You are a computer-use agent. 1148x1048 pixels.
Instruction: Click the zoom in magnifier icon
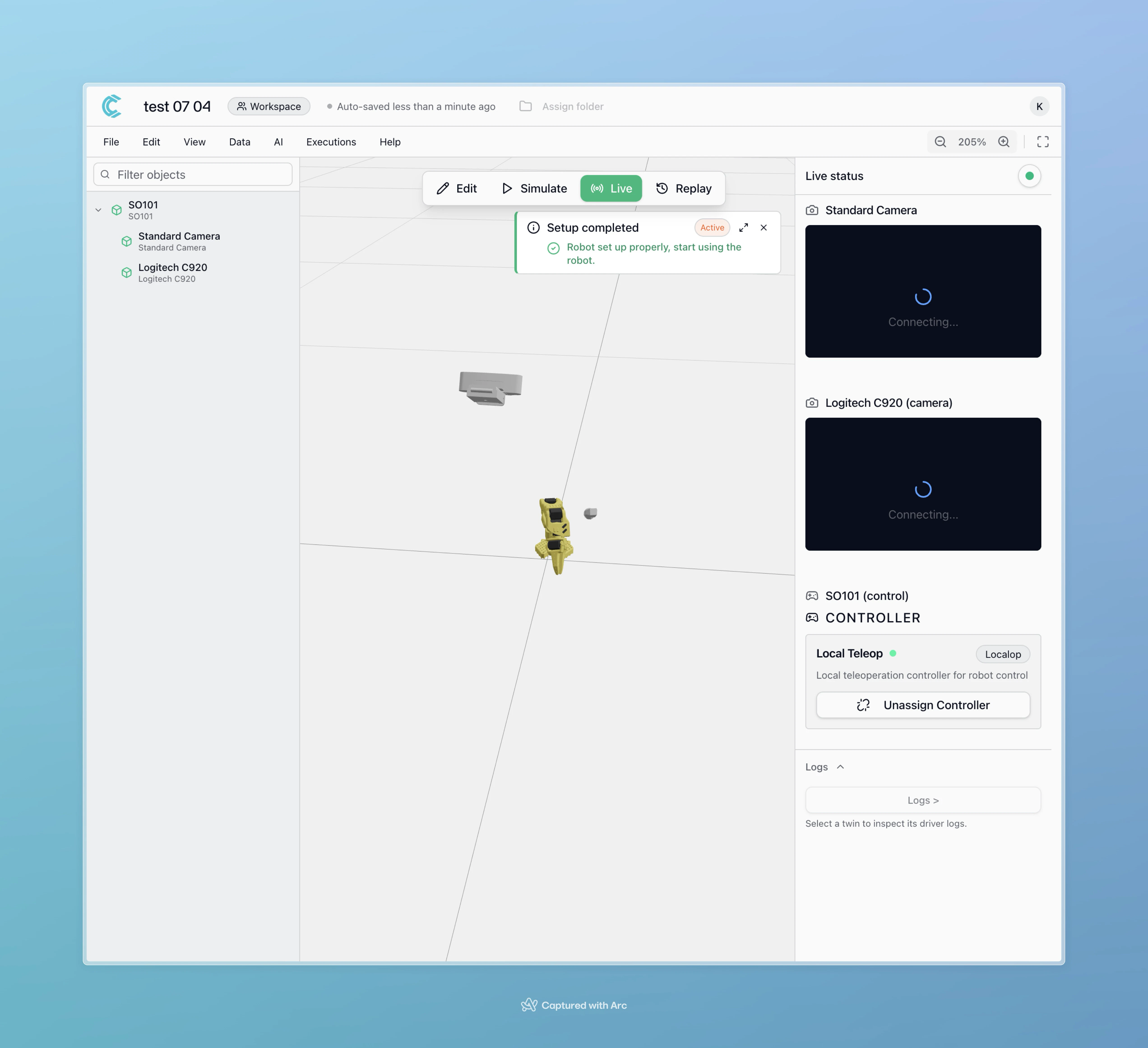tap(1004, 142)
